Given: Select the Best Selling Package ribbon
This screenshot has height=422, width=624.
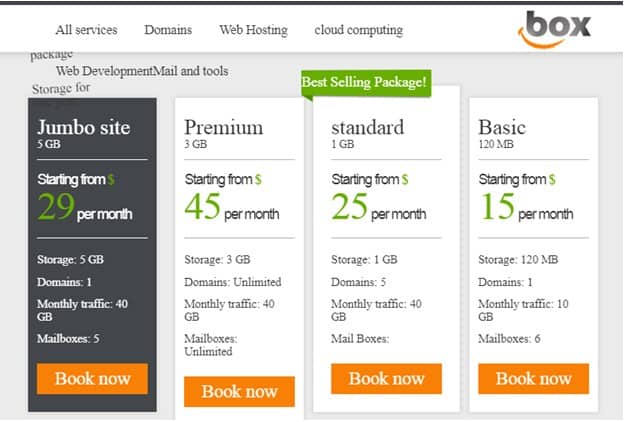Looking at the screenshot, I should (x=366, y=83).
